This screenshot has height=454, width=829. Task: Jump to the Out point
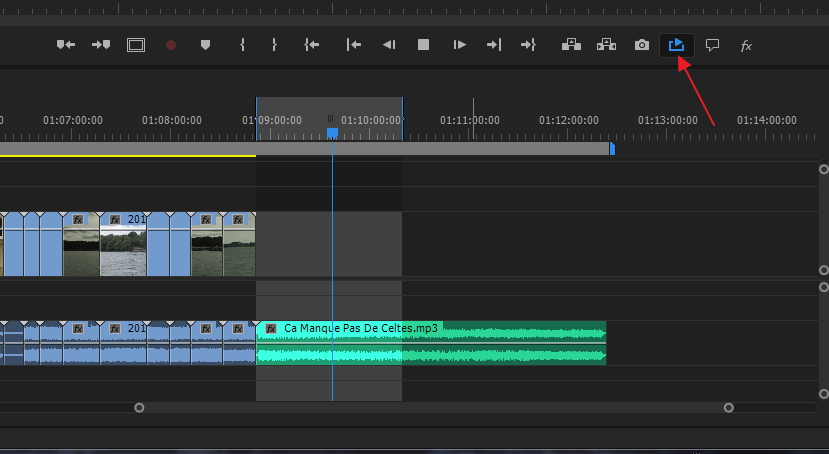[x=529, y=45]
